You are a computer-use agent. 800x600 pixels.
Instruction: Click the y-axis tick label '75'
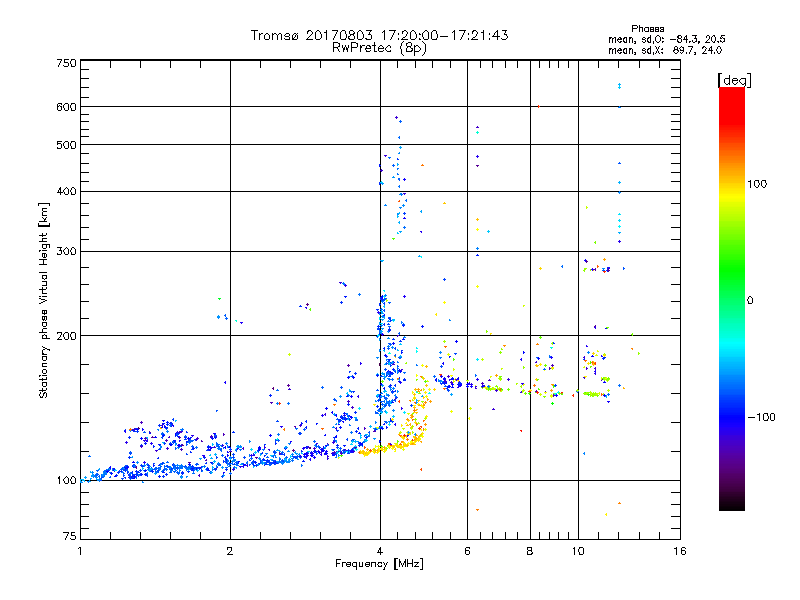point(70,536)
